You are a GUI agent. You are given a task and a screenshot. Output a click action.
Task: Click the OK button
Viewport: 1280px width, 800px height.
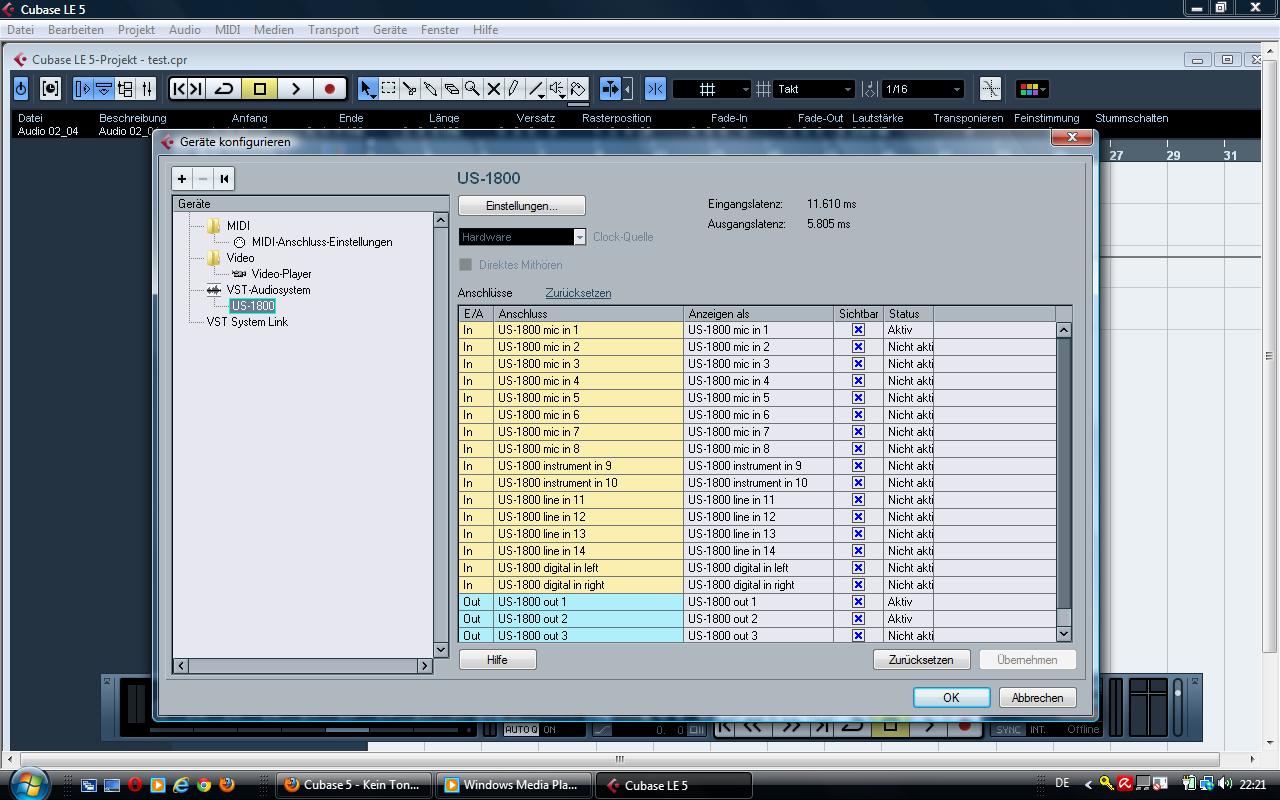(951, 698)
